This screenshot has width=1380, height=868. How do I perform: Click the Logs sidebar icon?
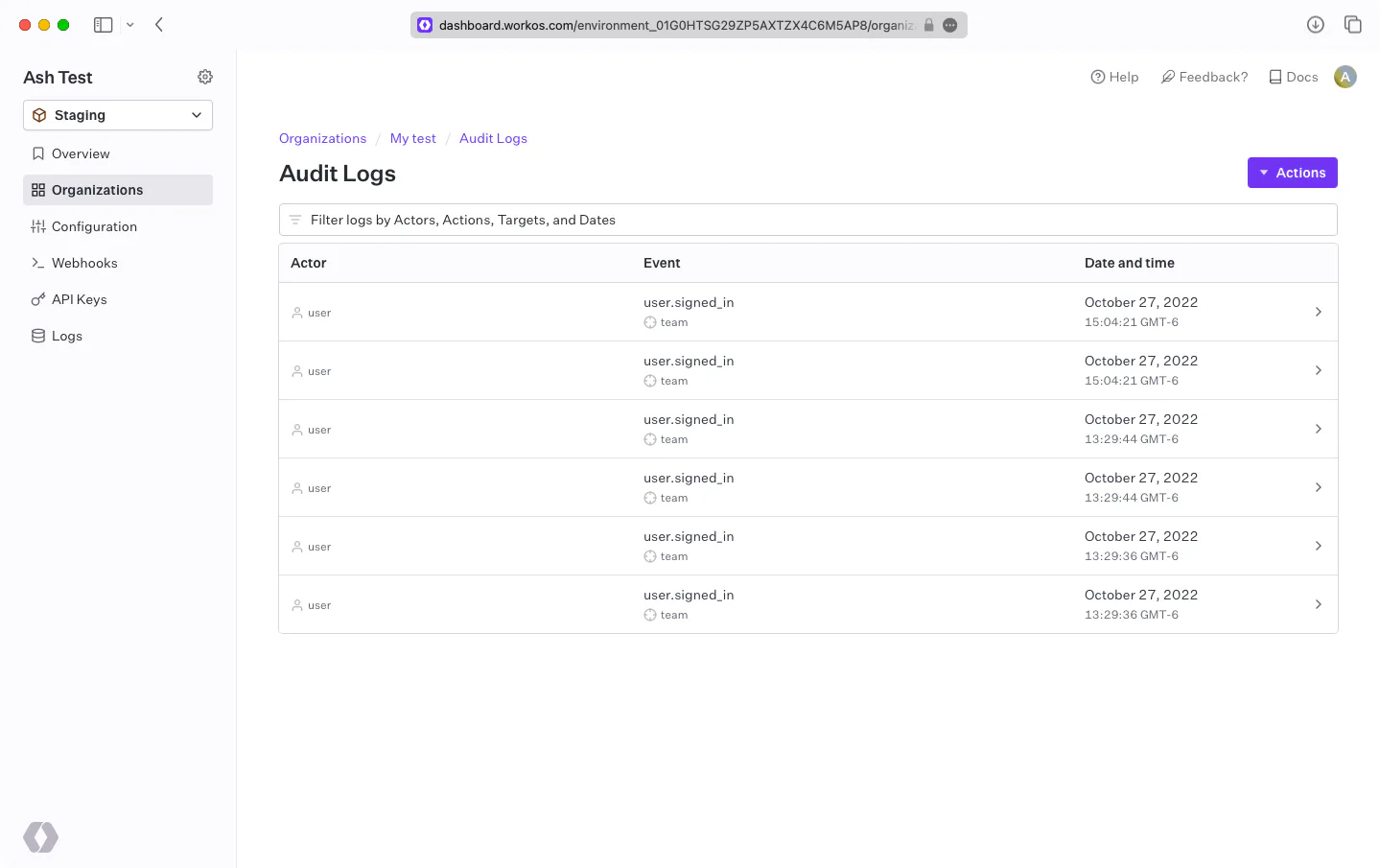tap(39, 336)
